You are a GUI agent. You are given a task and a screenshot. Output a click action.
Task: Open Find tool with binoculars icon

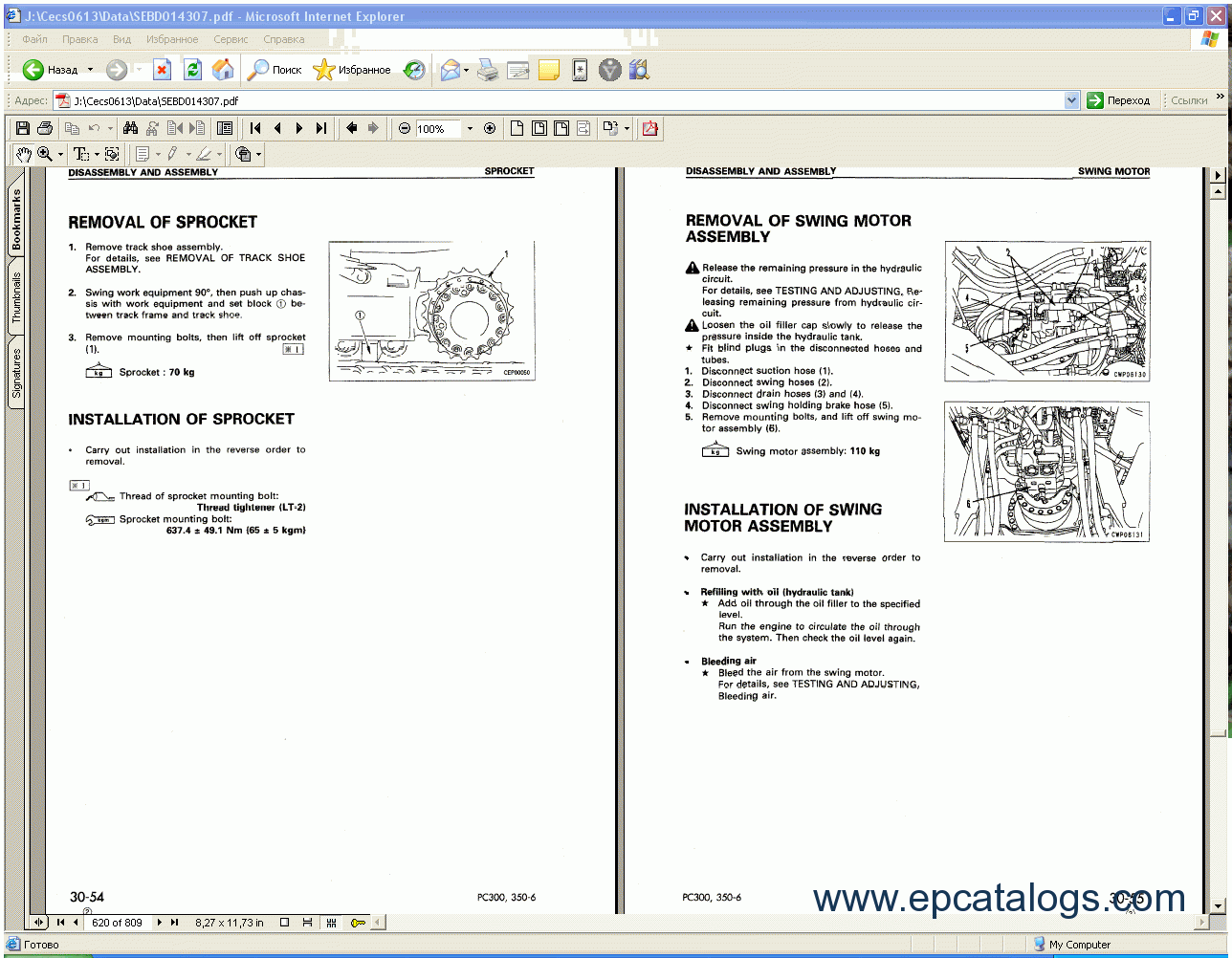tap(131, 128)
